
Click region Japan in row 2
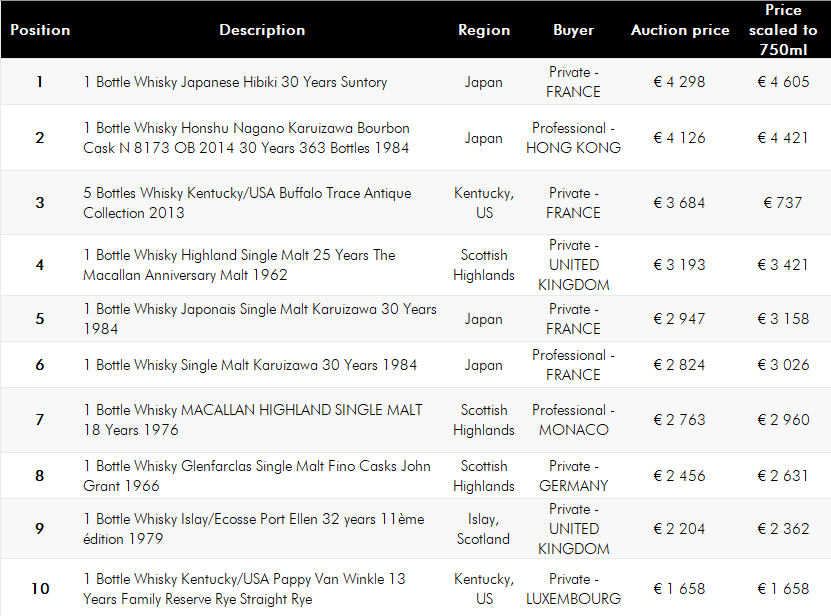coord(483,138)
